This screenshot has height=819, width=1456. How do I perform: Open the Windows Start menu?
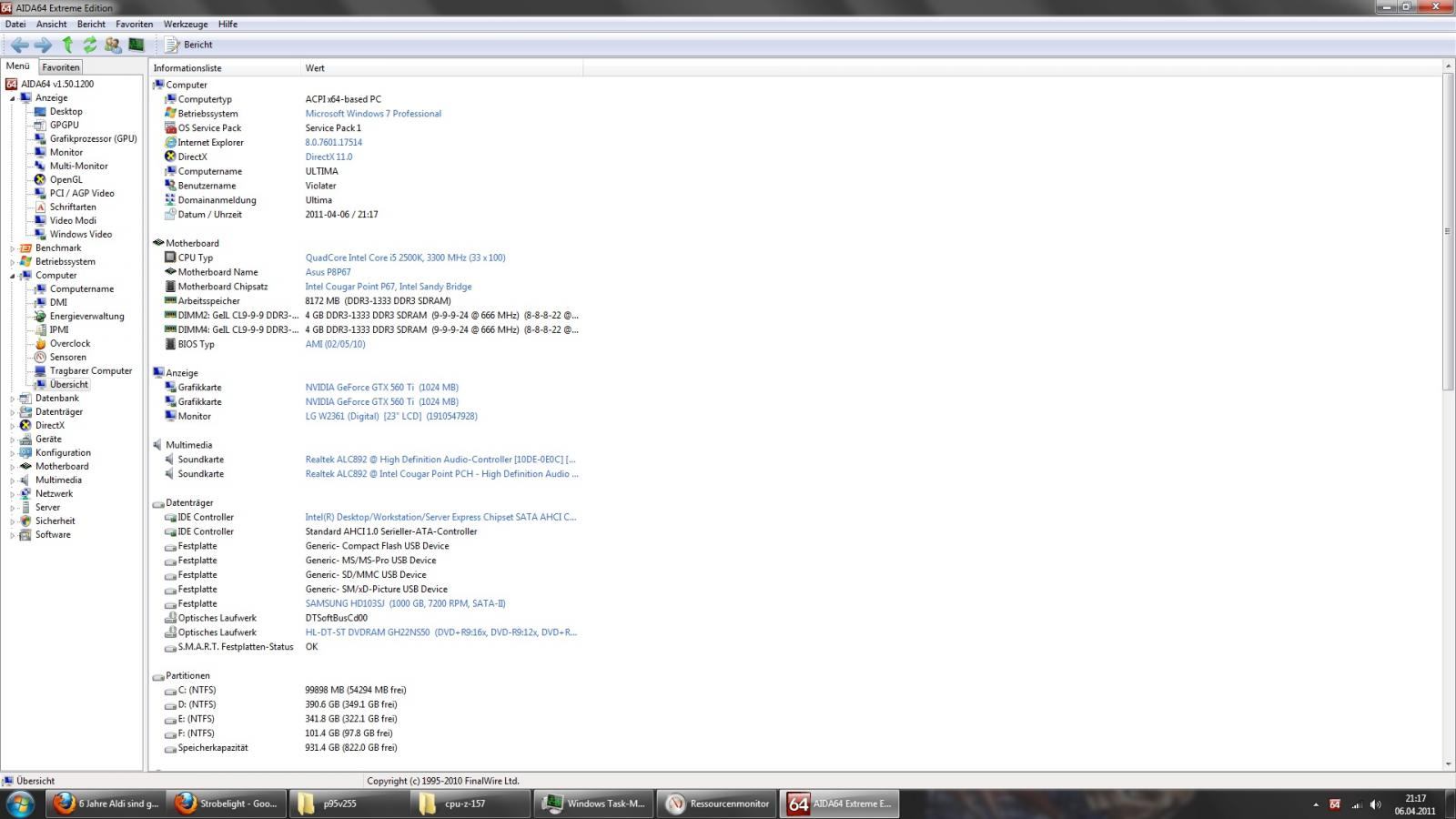coord(20,804)
